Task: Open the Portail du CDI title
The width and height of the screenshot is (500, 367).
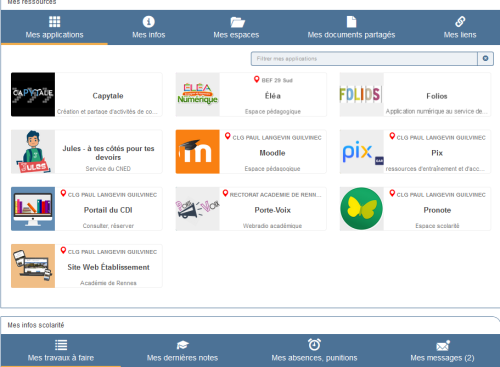Action: tap(108, 210)
